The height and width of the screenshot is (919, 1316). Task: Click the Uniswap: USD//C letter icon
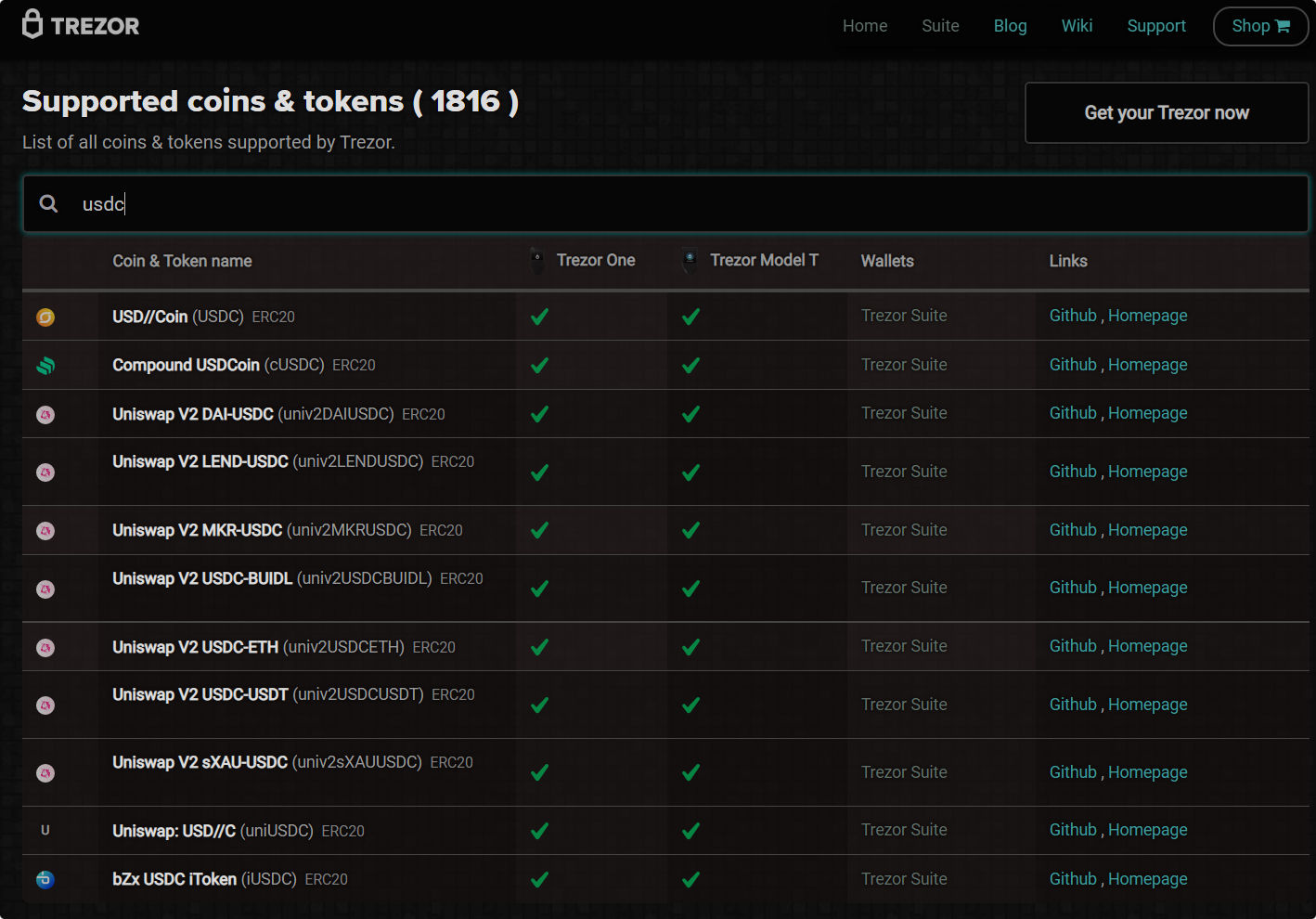tap(45, 831)
